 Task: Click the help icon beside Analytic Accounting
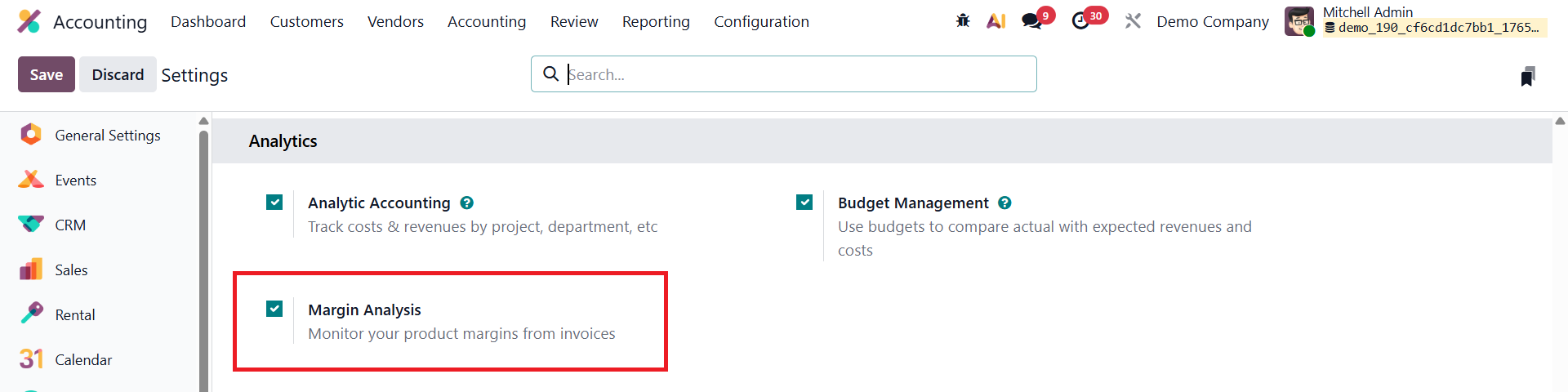pos(467,203)
